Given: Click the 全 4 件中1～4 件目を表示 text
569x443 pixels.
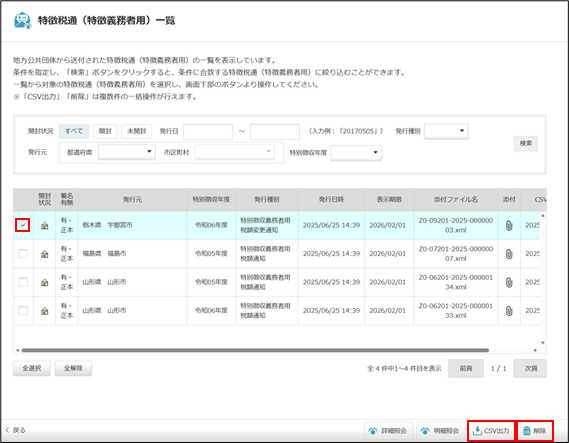Looking at the screenshot, I should coord(404,369).
